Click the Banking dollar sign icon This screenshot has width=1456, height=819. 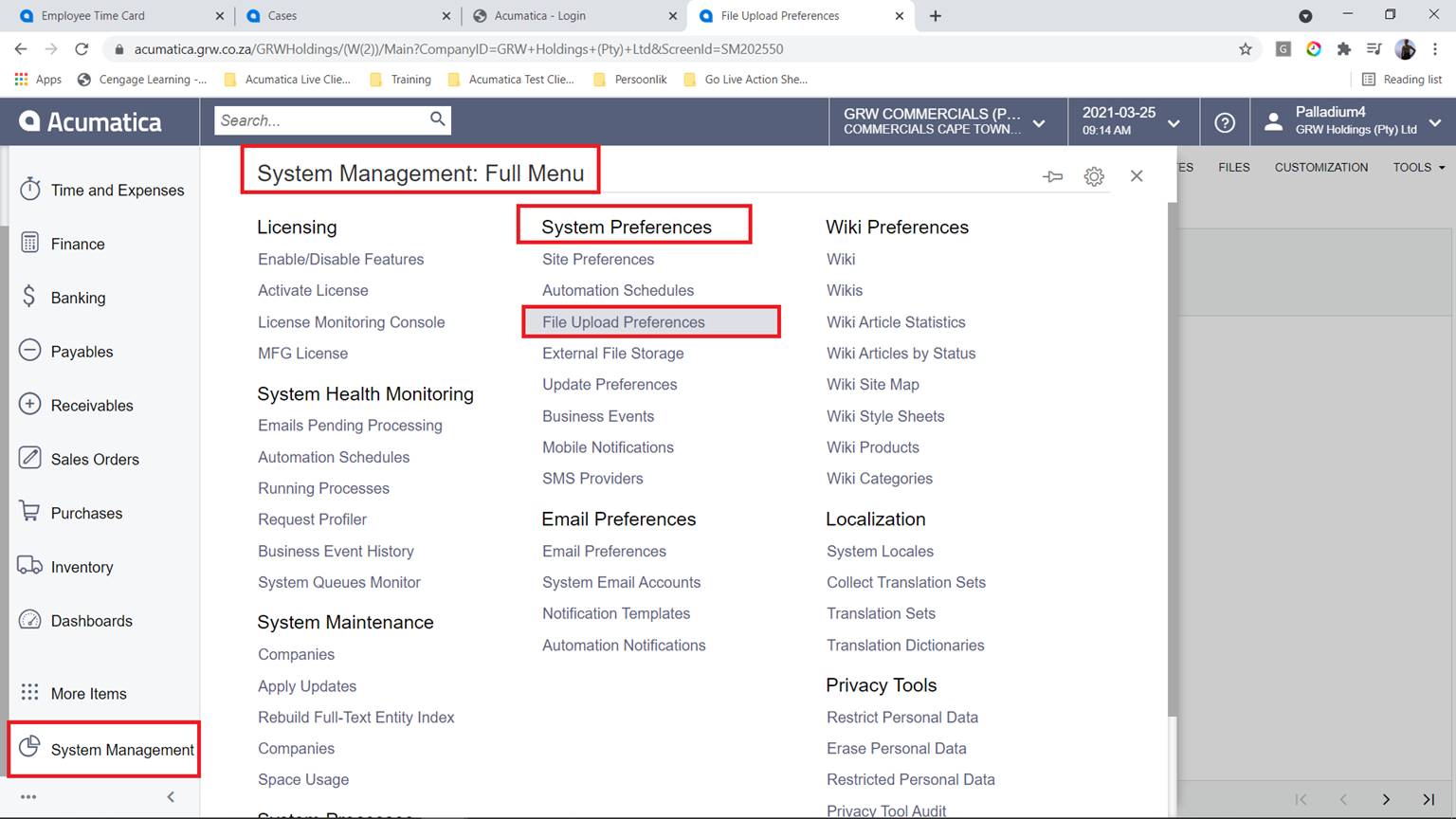[x=30, y=298]
